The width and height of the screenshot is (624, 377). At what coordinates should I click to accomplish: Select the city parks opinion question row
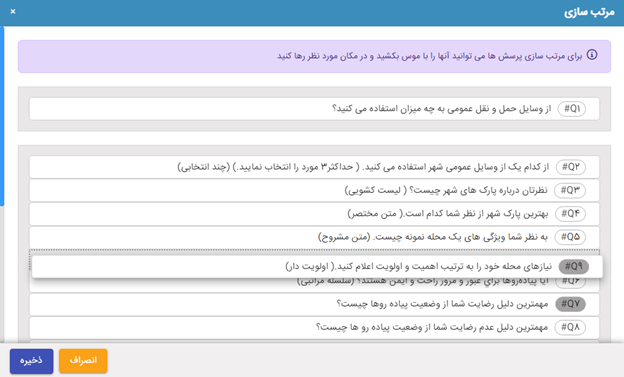314,190
